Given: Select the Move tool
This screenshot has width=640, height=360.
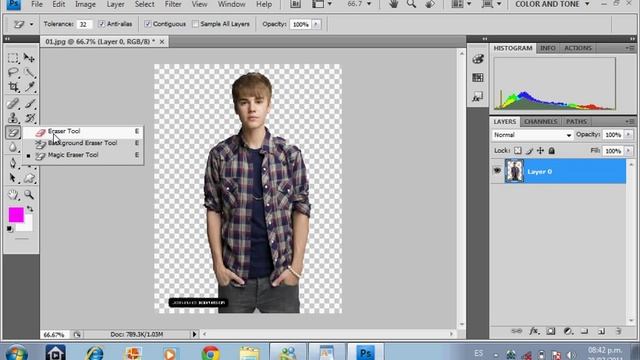Looking at the screenshot, I should pos(29,58).
